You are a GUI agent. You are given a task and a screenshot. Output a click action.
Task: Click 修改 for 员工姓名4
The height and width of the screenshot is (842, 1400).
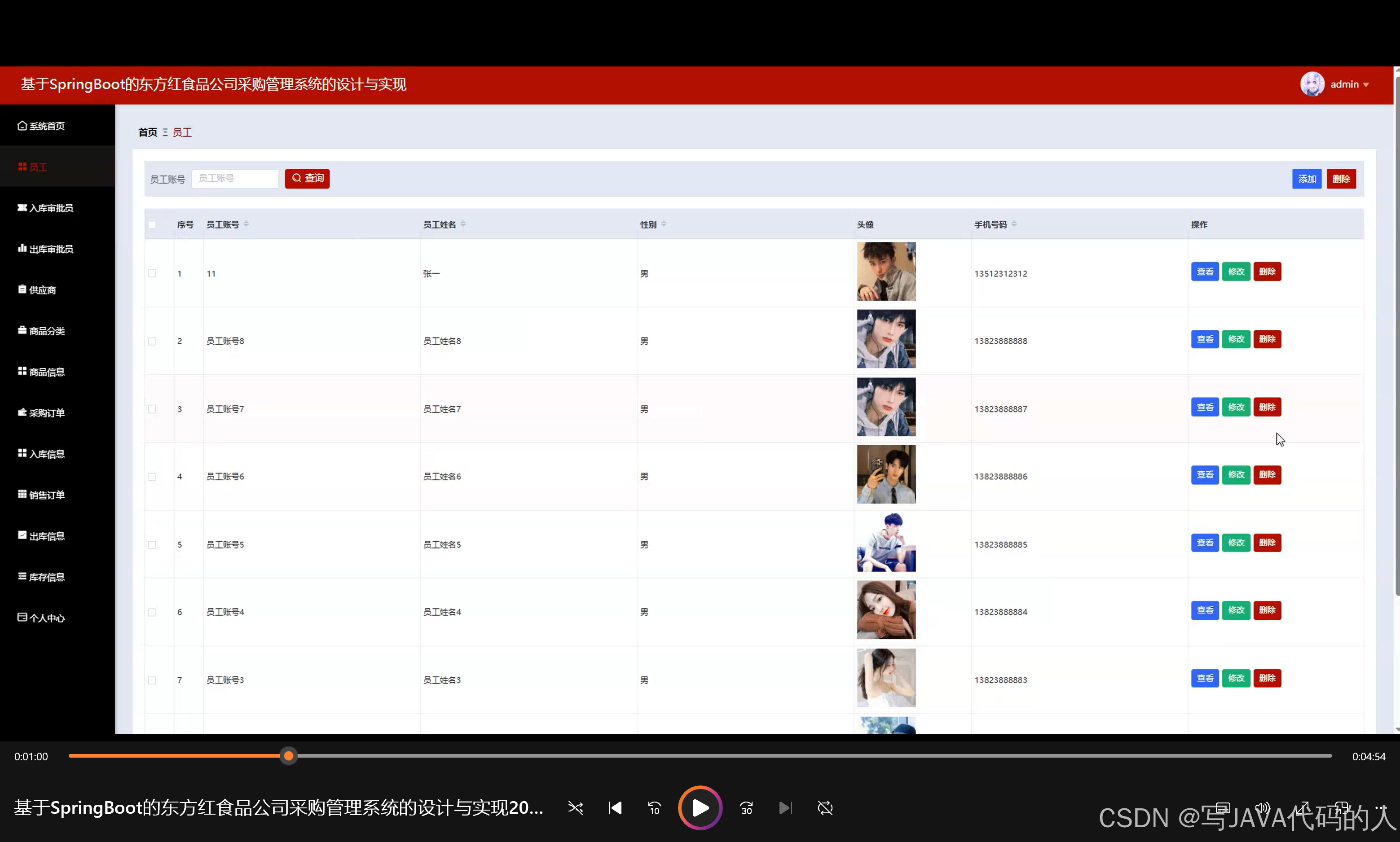tap(1236, 610)
